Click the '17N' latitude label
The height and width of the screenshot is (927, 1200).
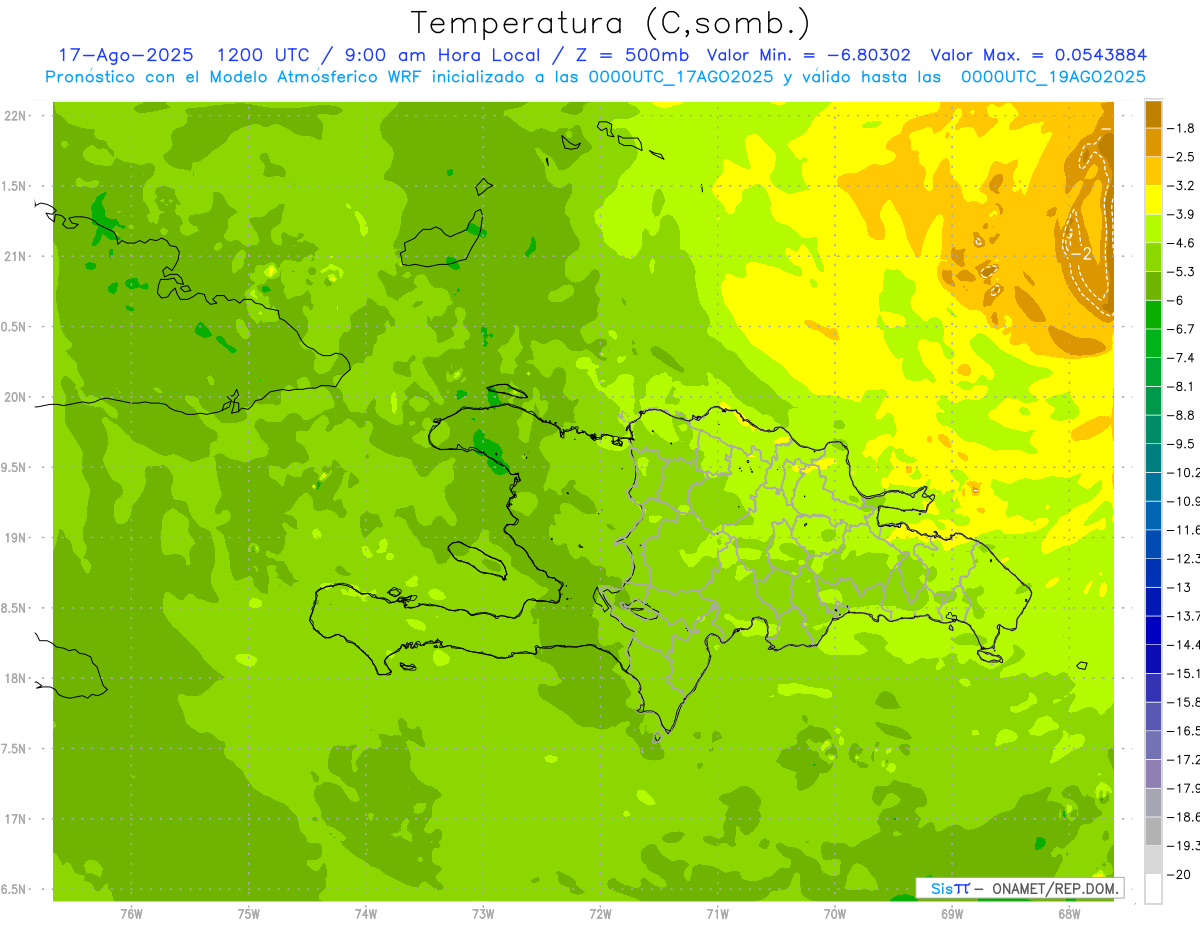15,820
